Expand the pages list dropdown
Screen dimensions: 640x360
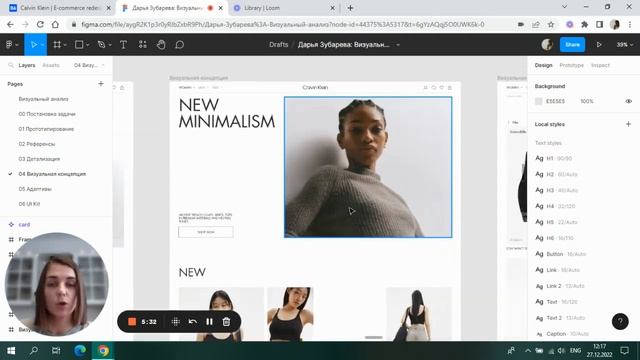pyautogui.click(x=89, y=65)
